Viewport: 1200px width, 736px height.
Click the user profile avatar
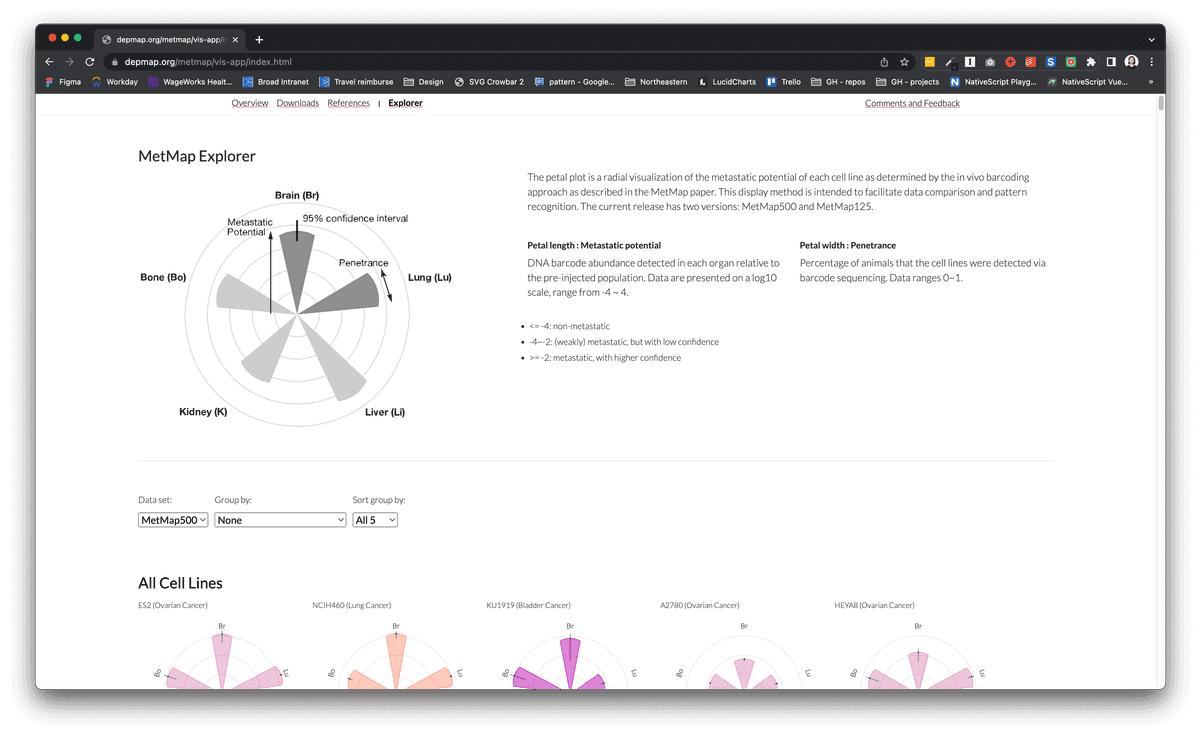click(x=1132, y=62)
